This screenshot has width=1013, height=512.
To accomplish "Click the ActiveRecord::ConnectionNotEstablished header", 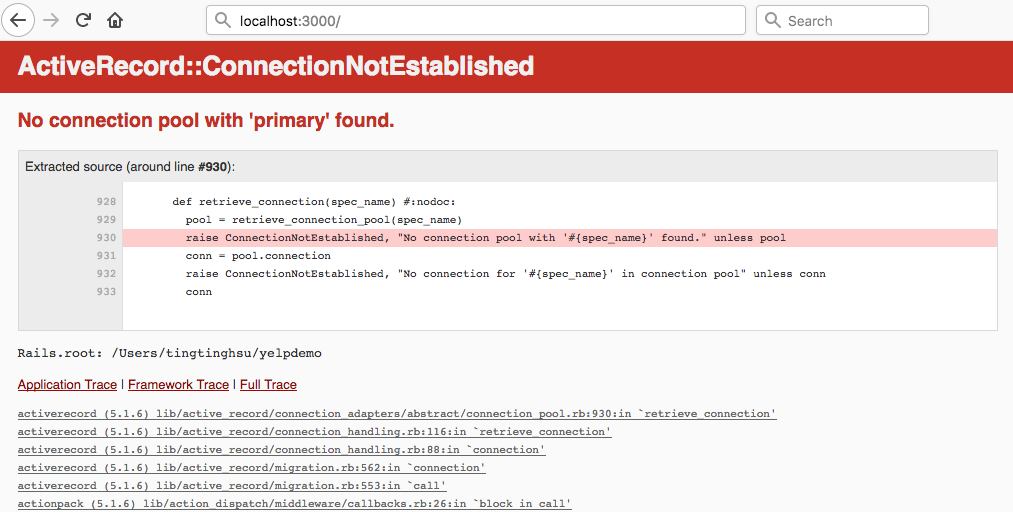I will (x=276, y=67).
